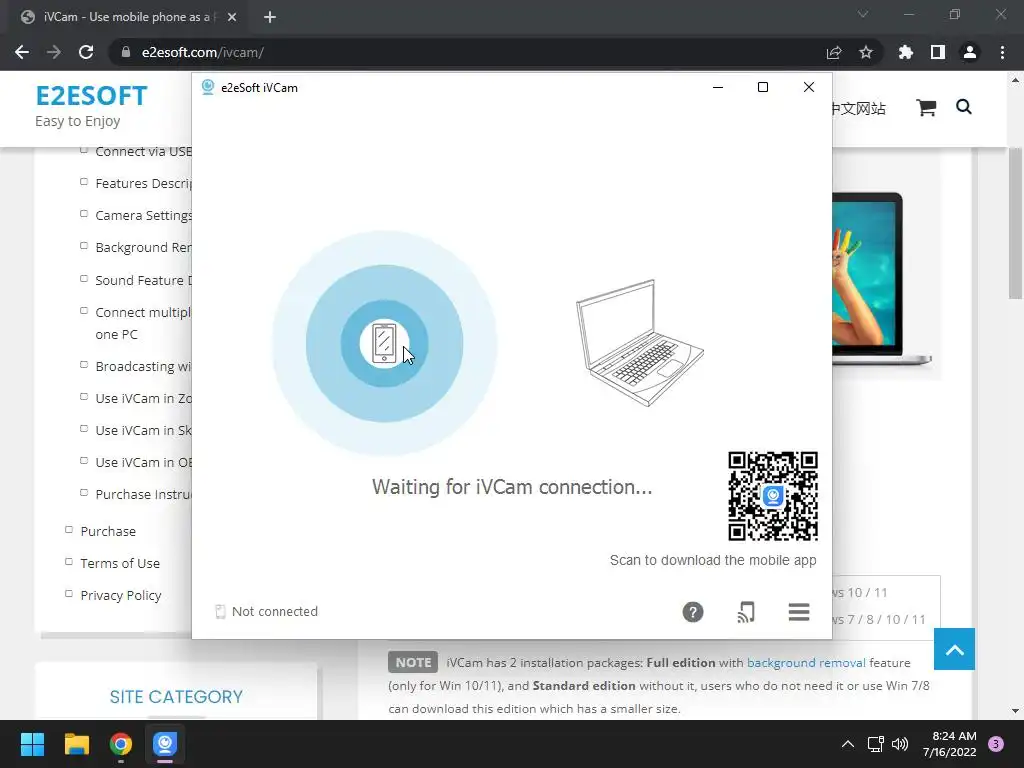Open Connect via USB sidebar link

[x=143, y=152]
